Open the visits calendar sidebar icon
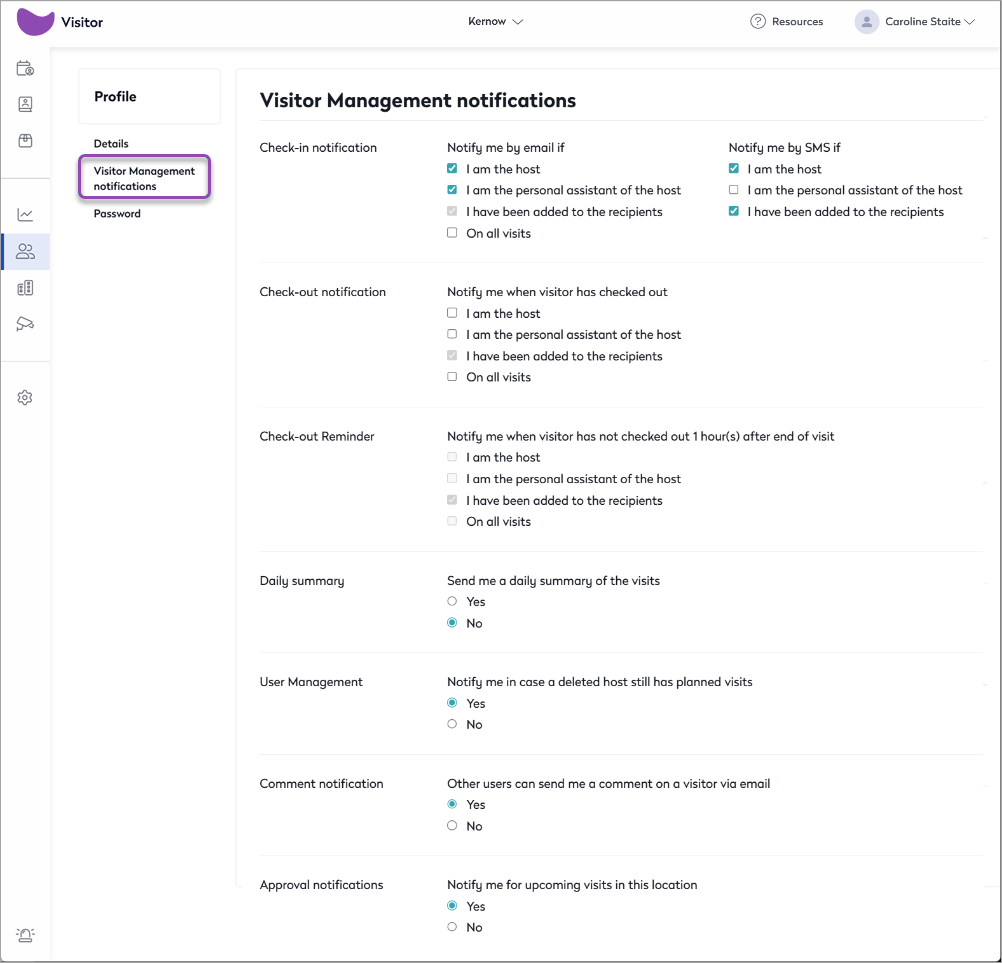The width and height of the screenshot is (1002, 963). pos(25,68)
